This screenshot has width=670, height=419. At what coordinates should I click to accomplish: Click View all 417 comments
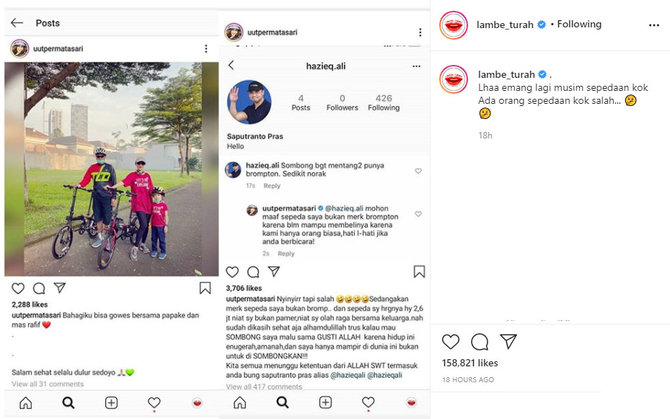click(264, 387)
